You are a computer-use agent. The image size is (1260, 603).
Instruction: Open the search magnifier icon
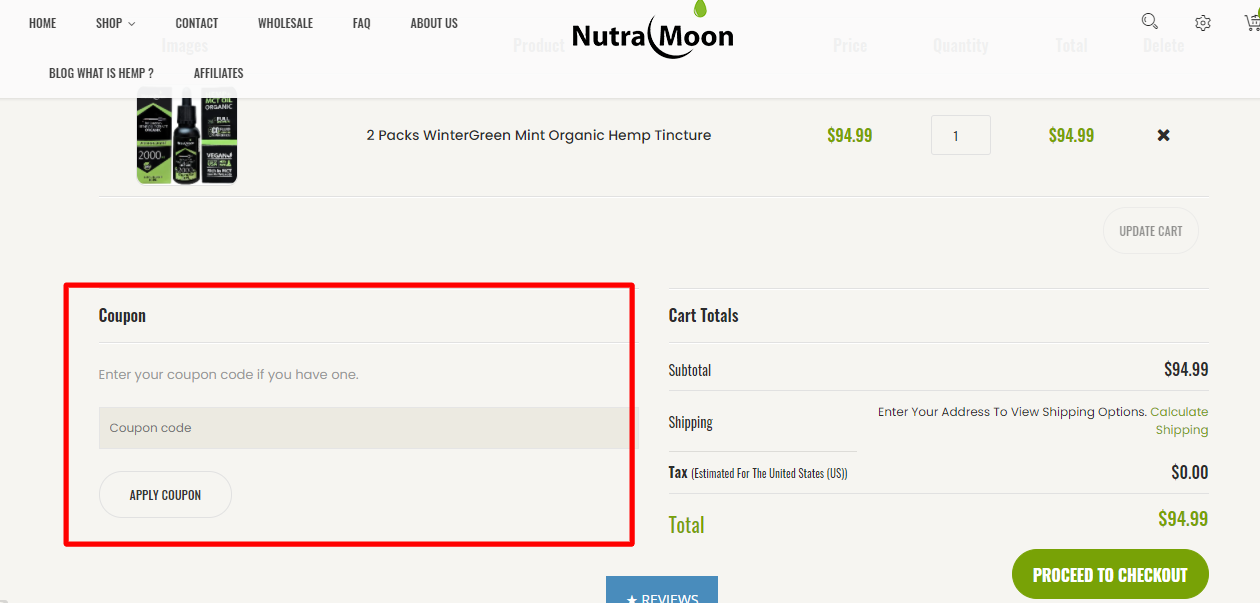point(1150,21)
